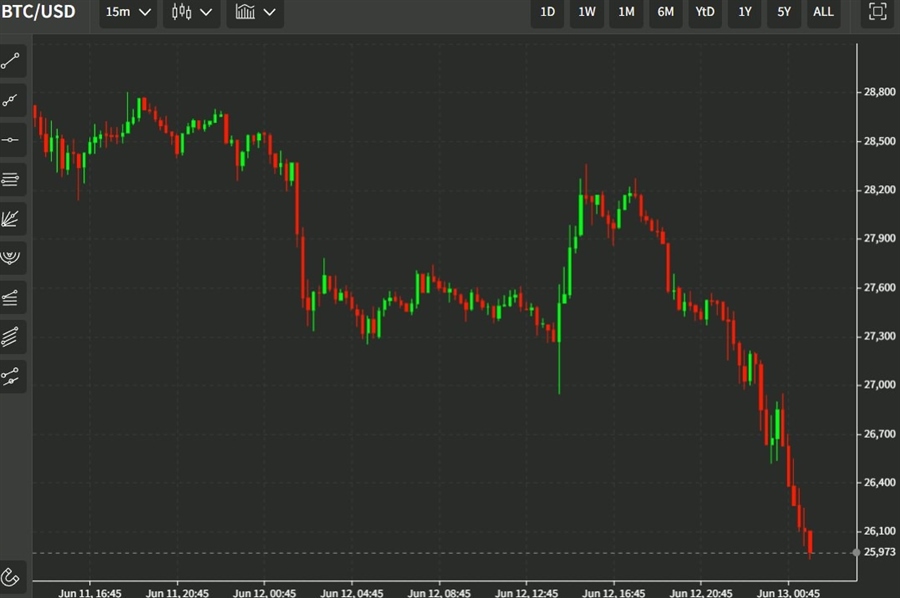This screenshot has height=598, width=900.
Task: Select the Fibonacci arcs tool
Action: coord(12,258)
